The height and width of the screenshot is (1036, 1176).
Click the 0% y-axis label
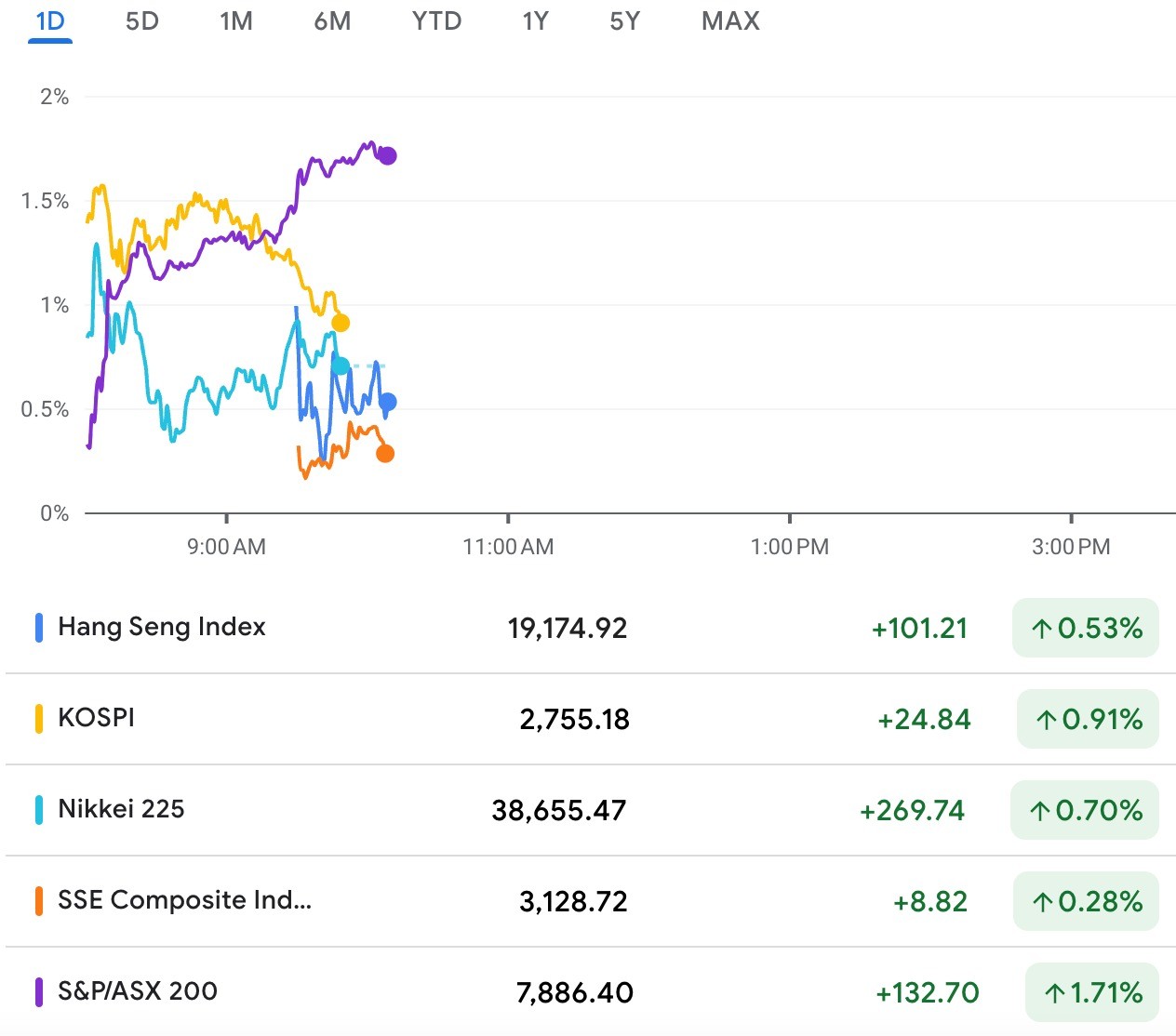[54, 513]
